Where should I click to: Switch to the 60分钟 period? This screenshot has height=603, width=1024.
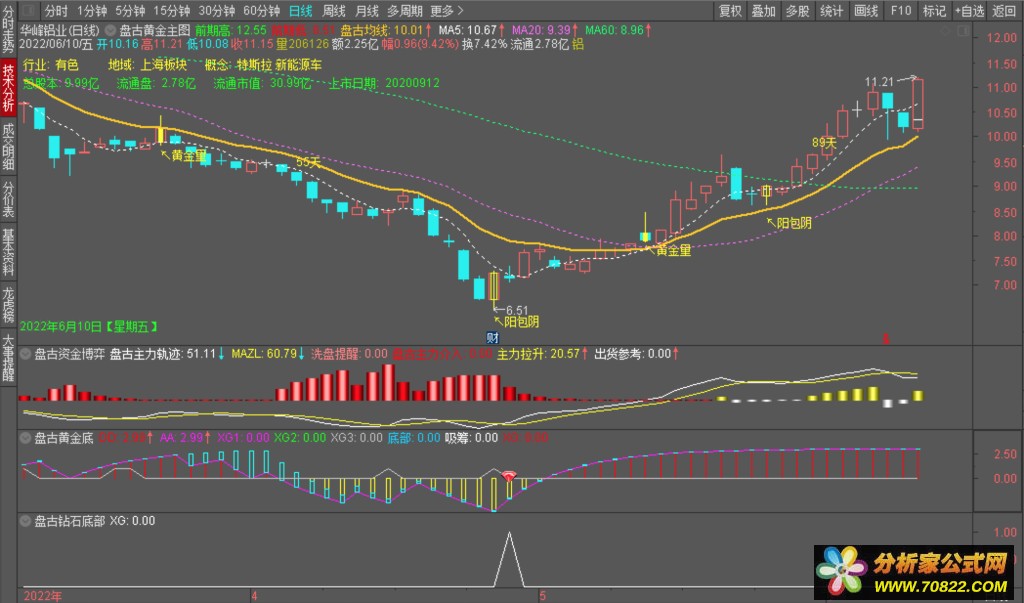pos(261,10)
